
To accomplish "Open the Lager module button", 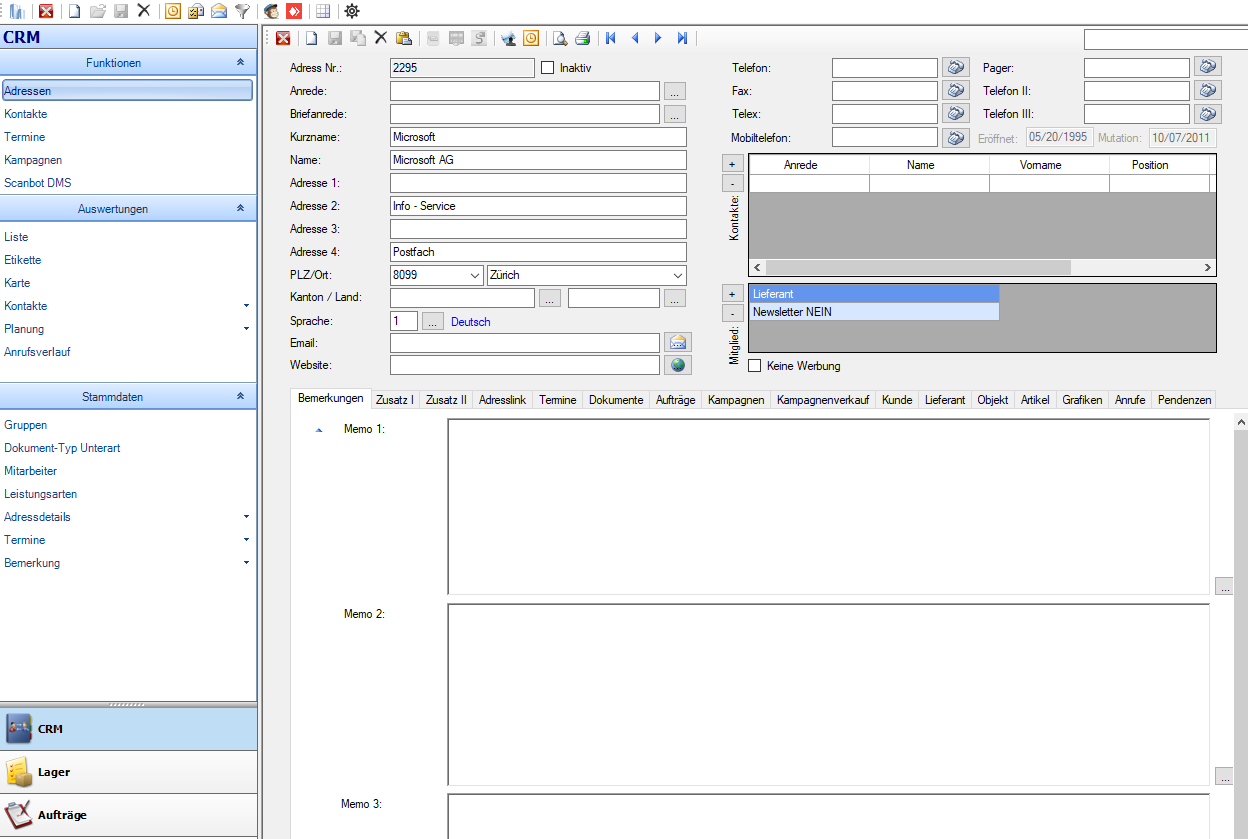I will pyautogui.click(x=128, y=772).
